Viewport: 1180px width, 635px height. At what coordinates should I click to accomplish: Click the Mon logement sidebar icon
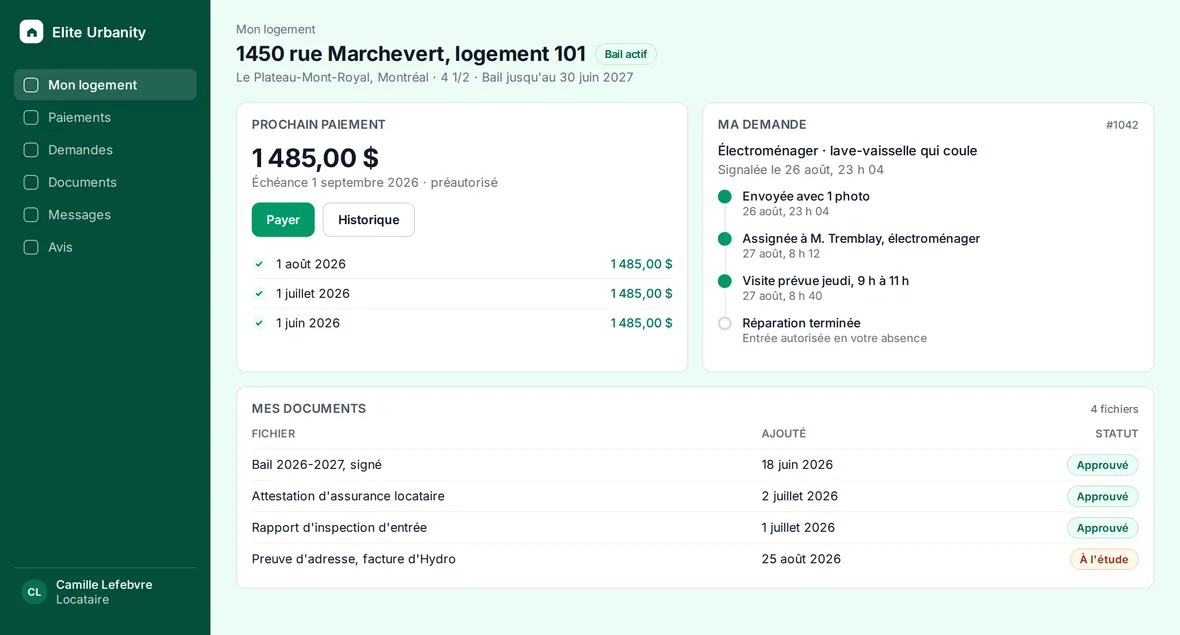31,85
